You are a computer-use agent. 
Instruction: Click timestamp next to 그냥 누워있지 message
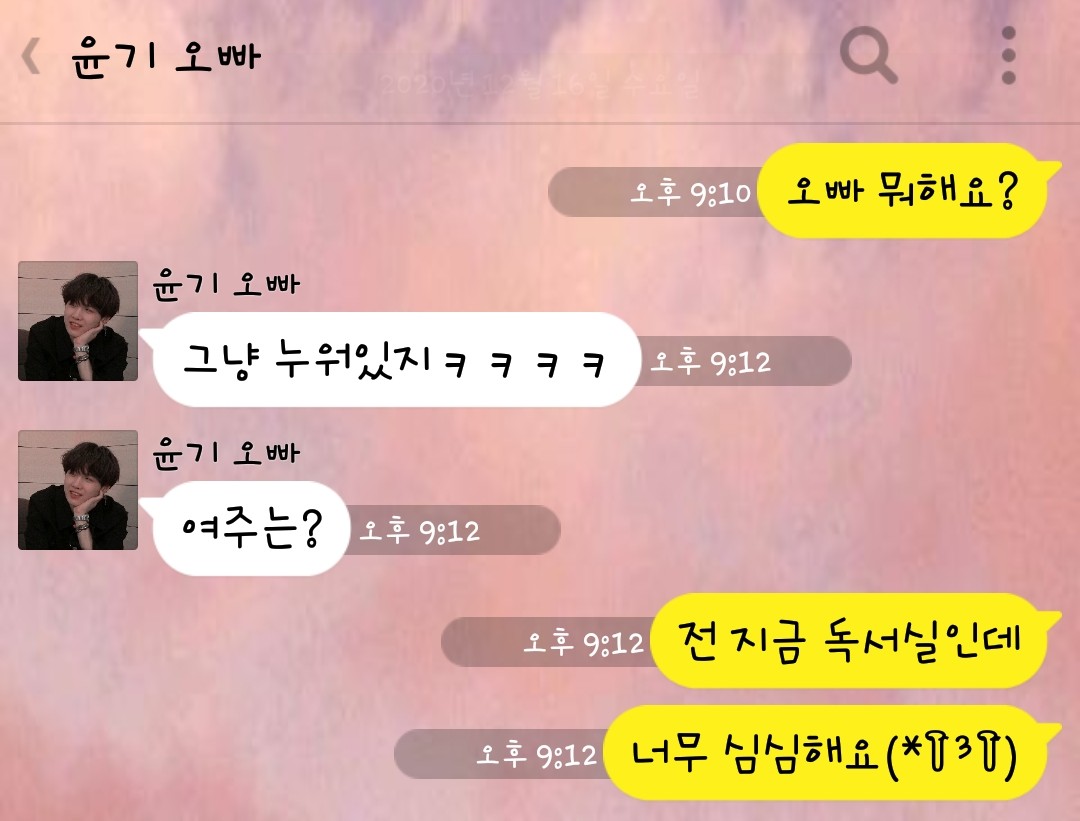coord(710,361)
